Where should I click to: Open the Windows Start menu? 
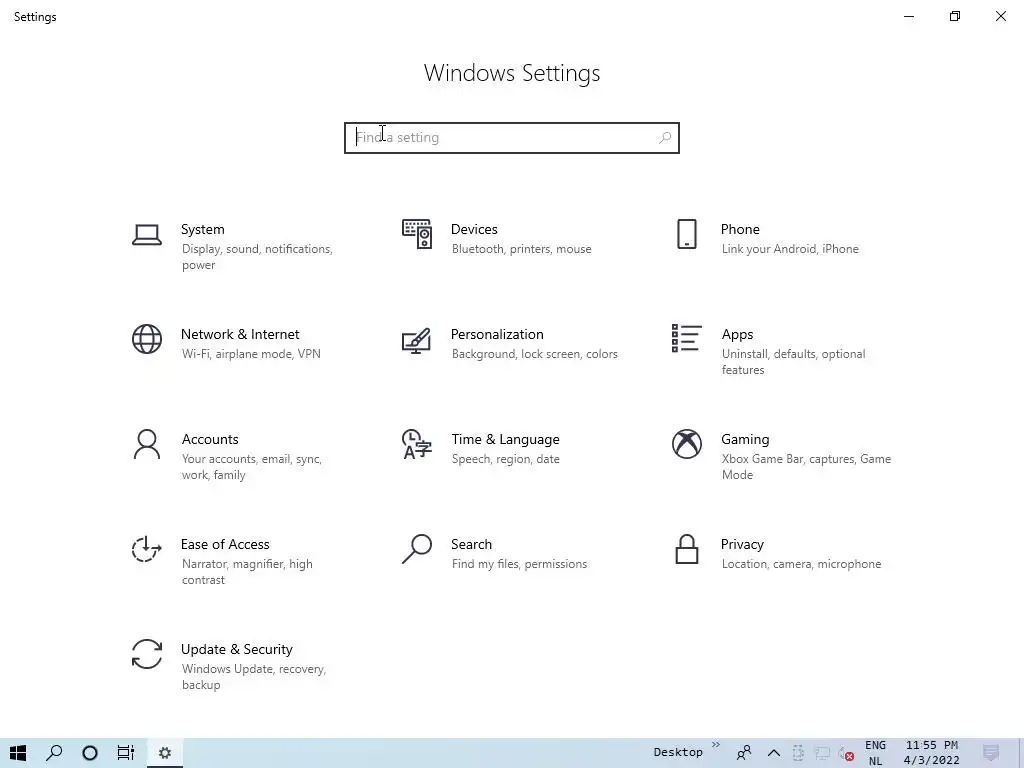pyautogui.click(x=18, y=753)
